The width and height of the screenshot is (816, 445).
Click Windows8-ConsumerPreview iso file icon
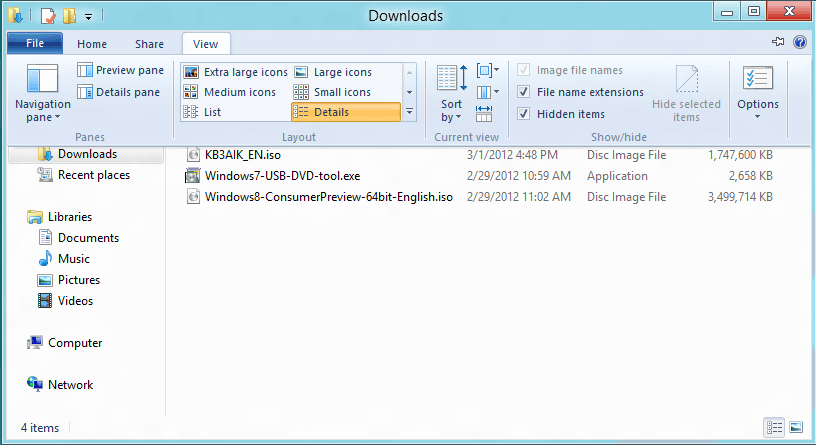pos(193,197)
